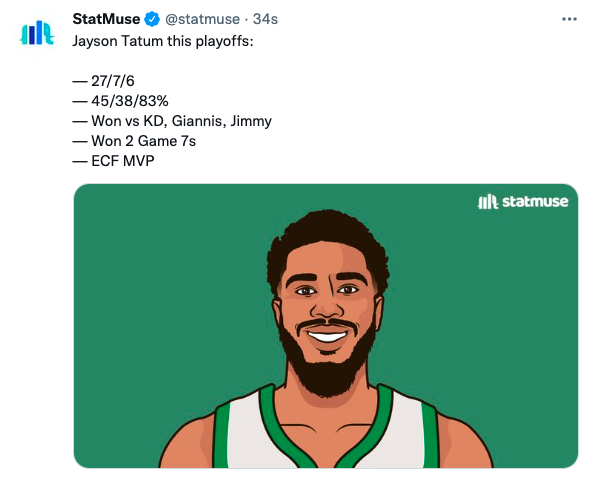Click the statmuse bars logo in the image watermark
Image resolution: width=595 pixels, height=477 pixels.
[487, 202]
